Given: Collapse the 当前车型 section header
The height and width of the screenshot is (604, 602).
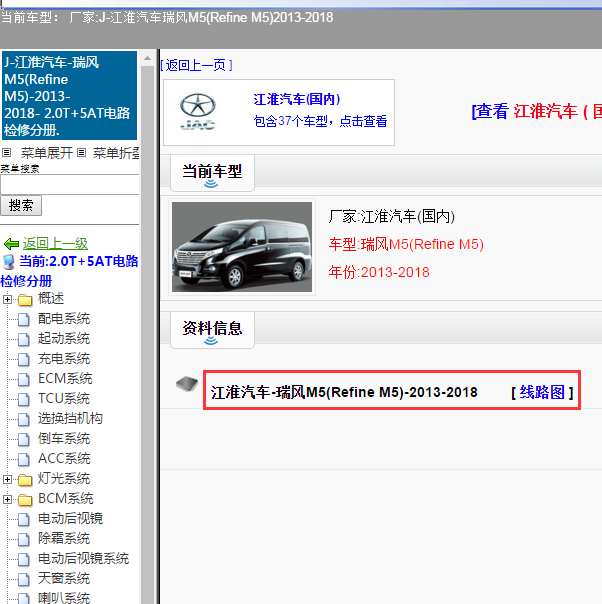Looking at the screenshot, I should (212, 173).
